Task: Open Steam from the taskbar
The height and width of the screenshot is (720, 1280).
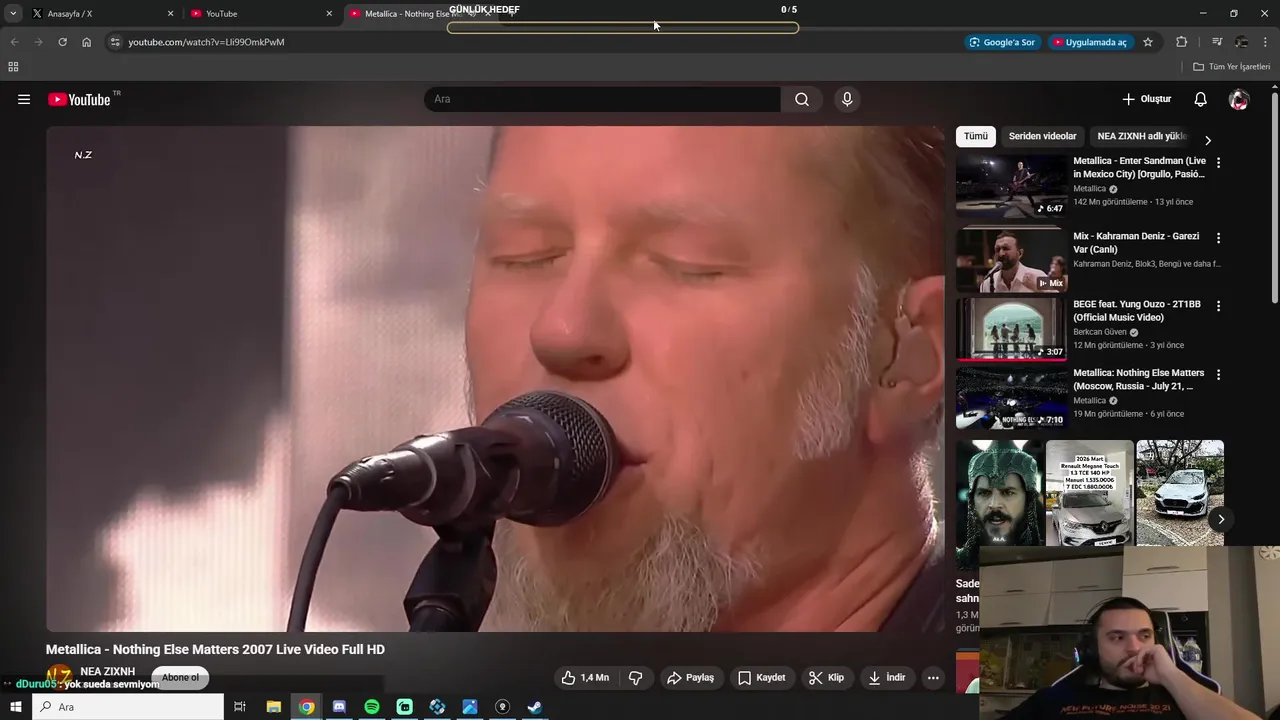Action: tap(535, 707)
